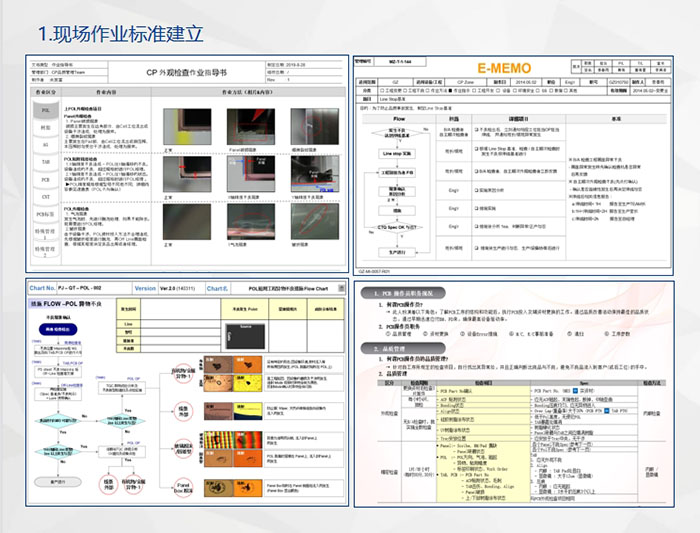Viewport: 700px width, 533px height.
Task: Select the 措施 FLOW –POL heading
Action: 67,304
